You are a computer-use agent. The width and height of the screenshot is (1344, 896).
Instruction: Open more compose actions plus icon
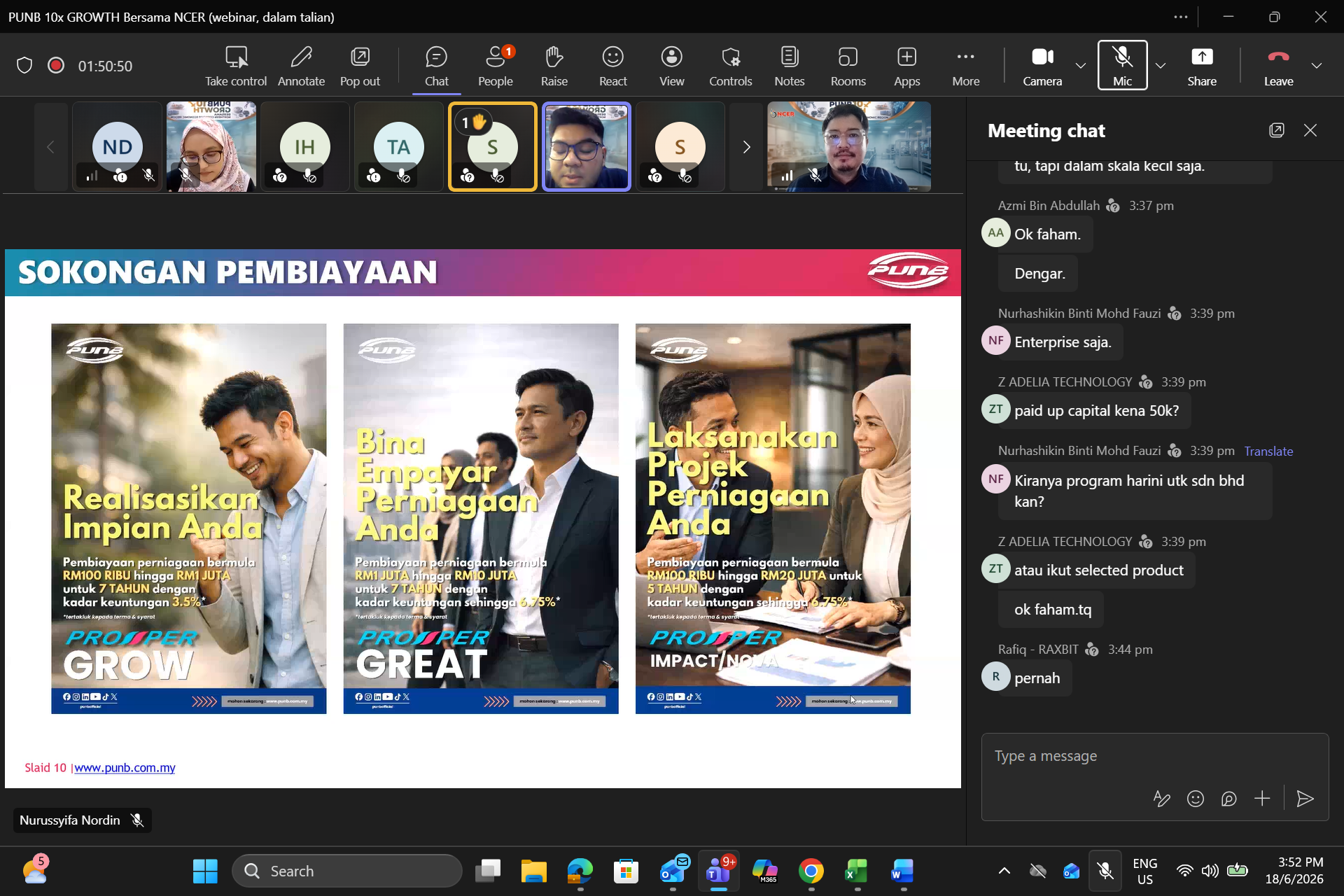(x=1262, y=799)
